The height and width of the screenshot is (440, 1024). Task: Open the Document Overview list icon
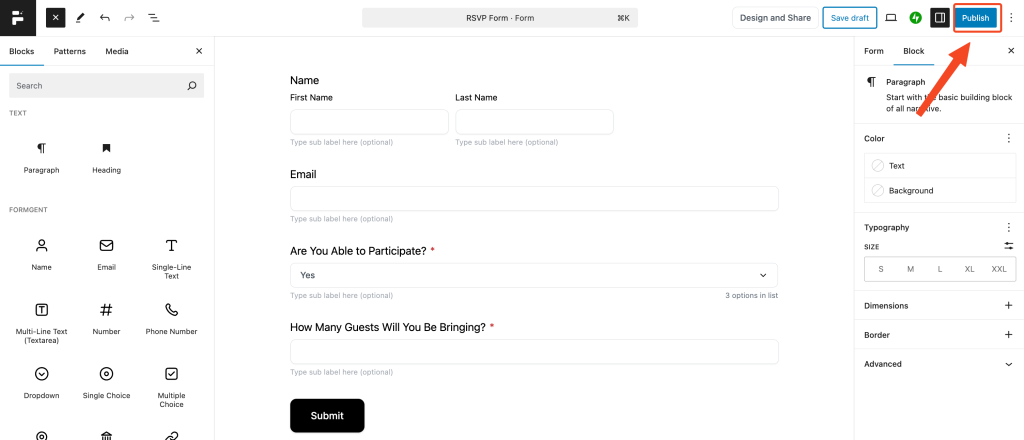pyautogui.click(x=153, y=18)
